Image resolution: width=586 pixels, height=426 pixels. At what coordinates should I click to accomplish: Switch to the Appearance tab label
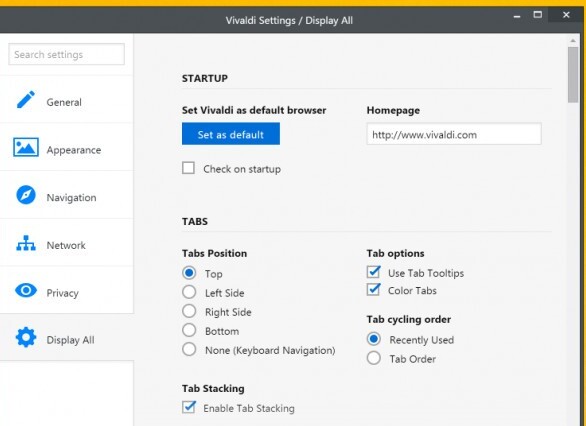(x=74, y=150)
